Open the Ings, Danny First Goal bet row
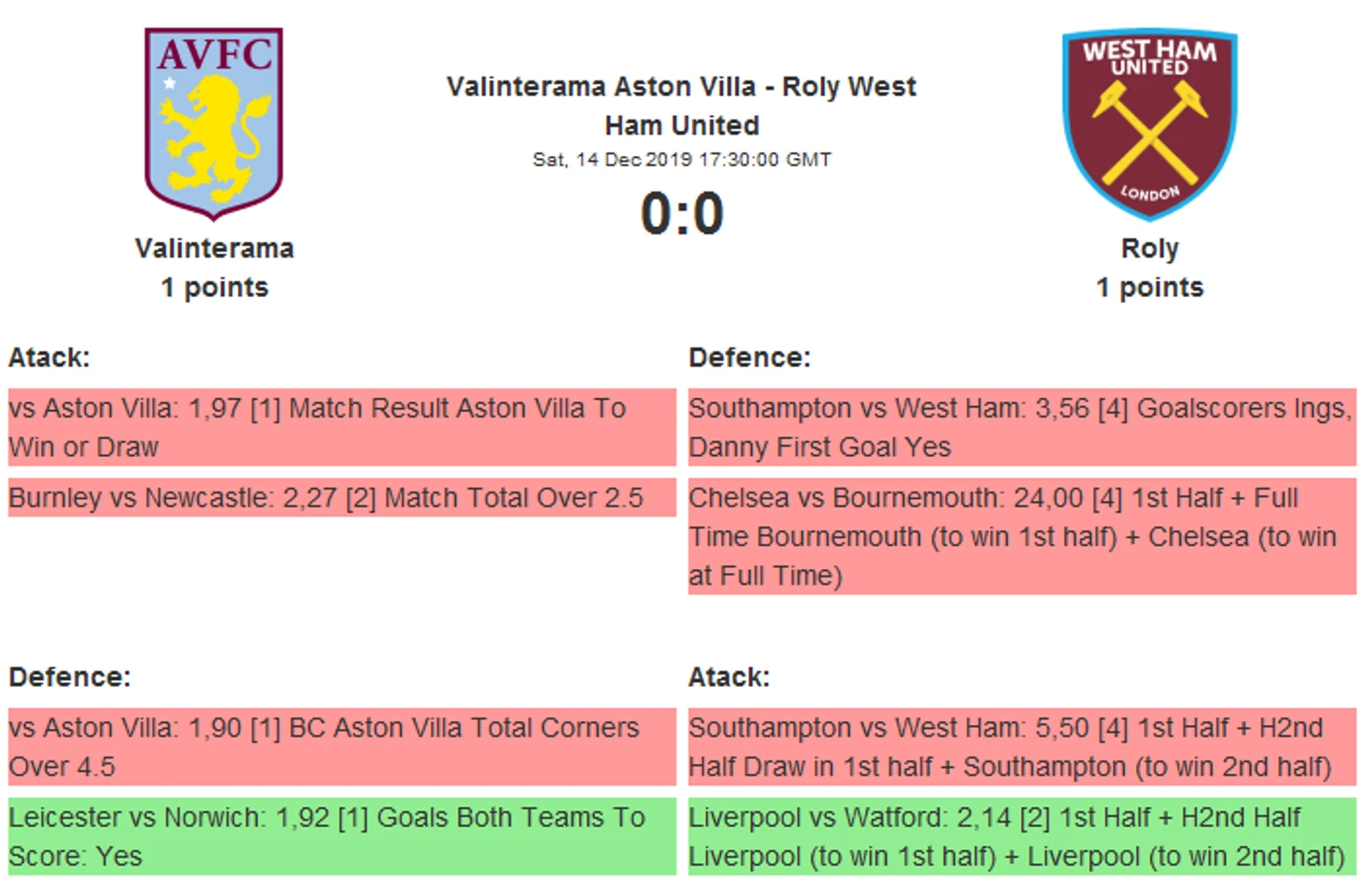The width and height of the screenshot is (1364, 896). click(1021, 427)
